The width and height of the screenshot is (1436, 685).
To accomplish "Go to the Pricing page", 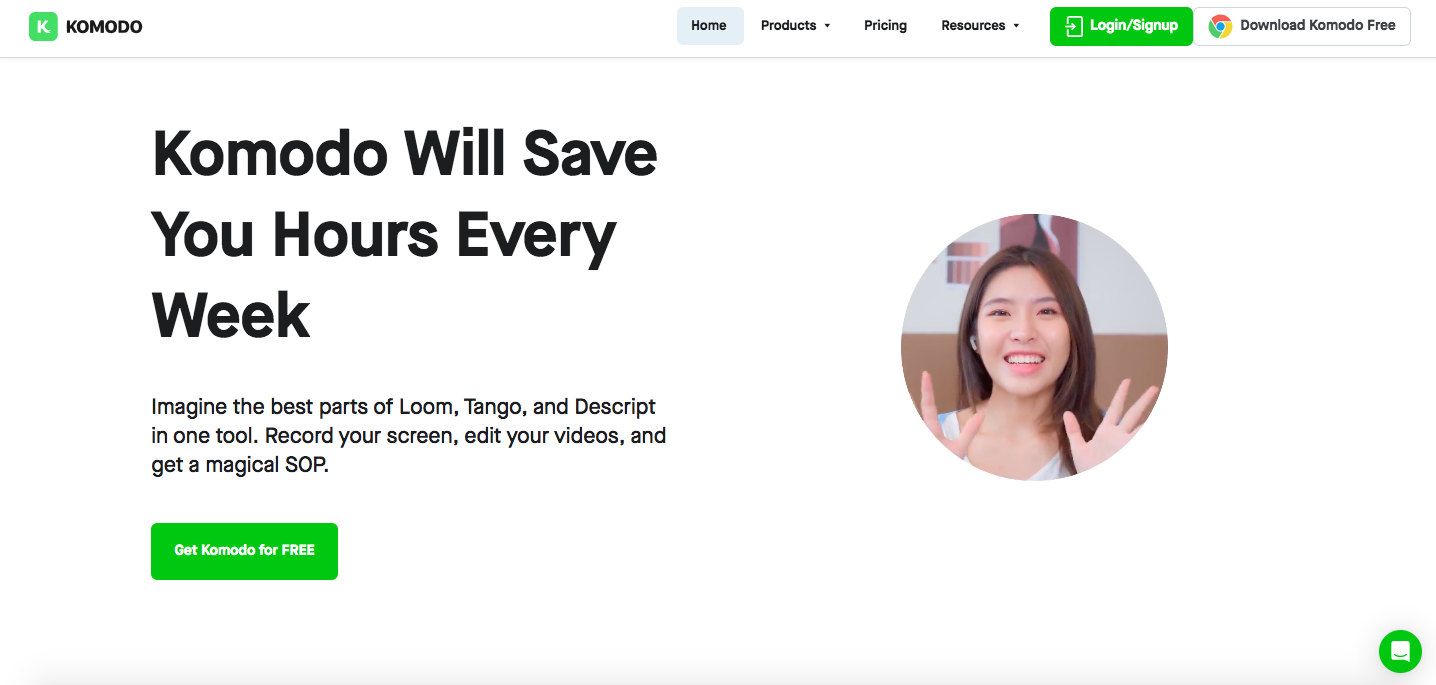I will (885, 26).
